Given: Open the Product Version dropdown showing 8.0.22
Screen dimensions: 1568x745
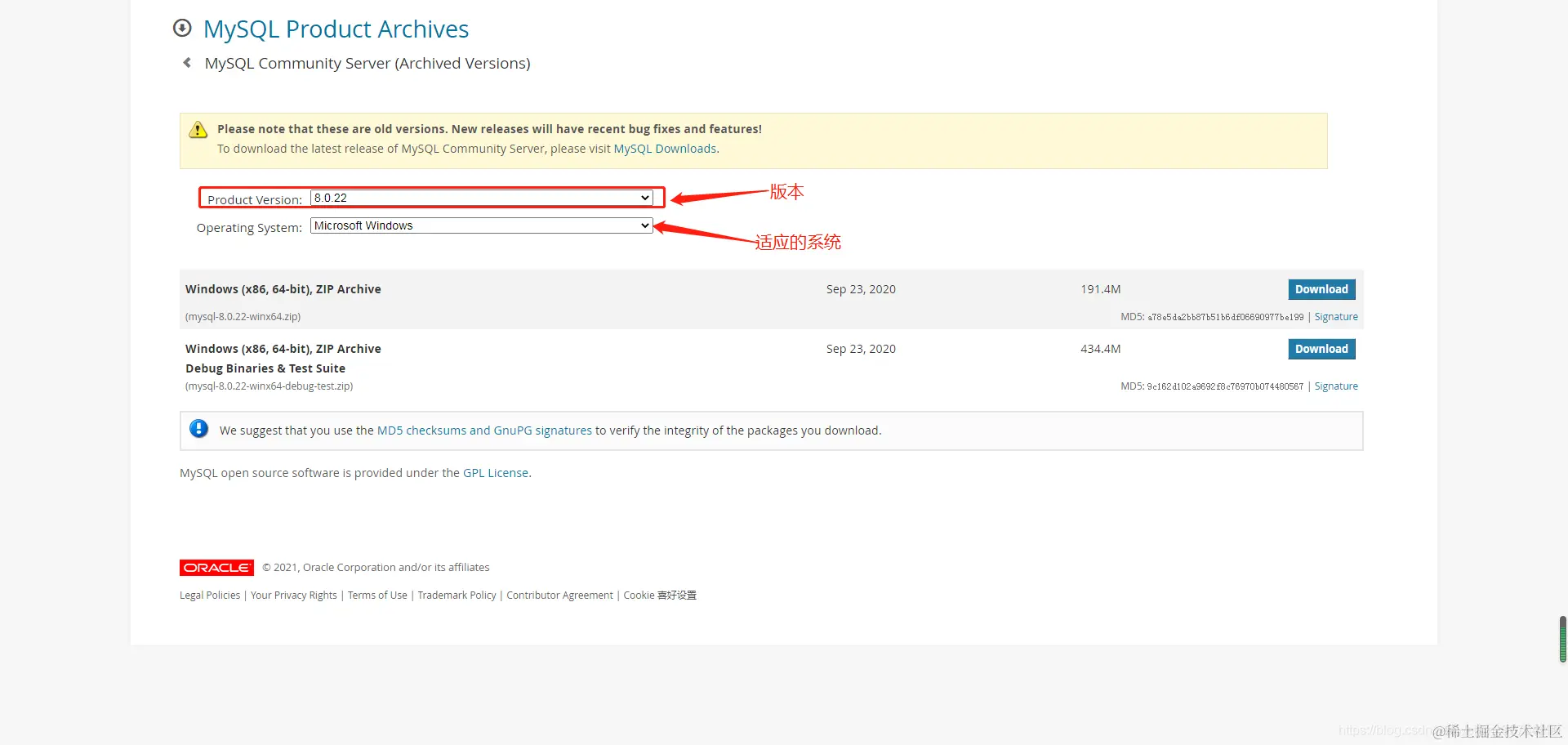Looking at the screenshot, I should 481,198.
